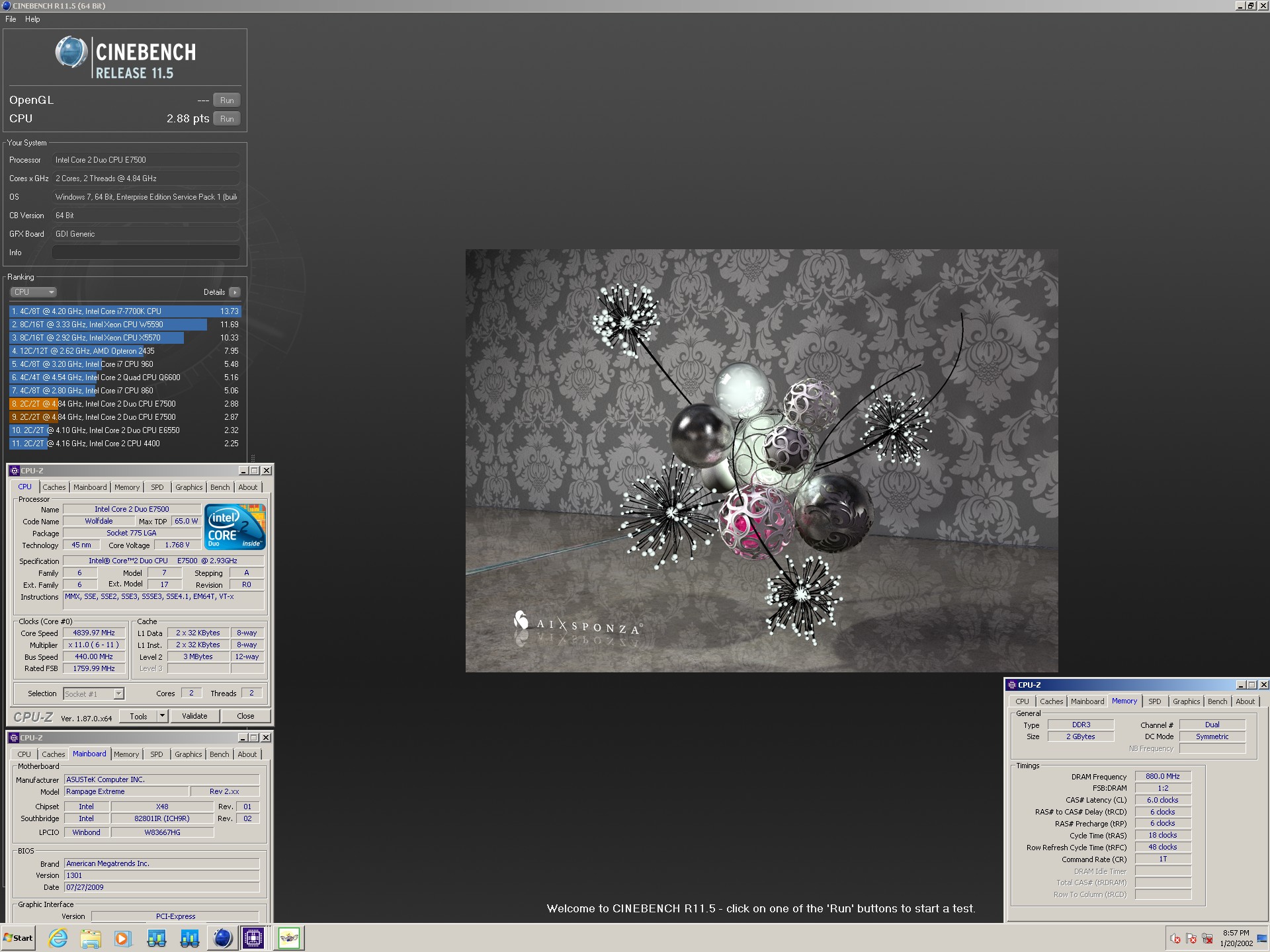
Task: Open the Help menu in Cinebench
Action: tap(32, 19)
